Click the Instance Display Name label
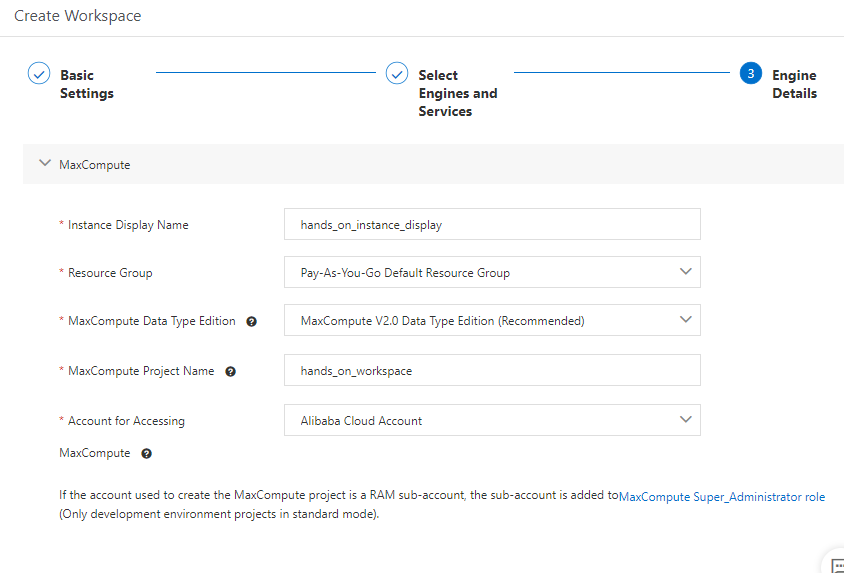The width and height of the screenshot is (844, 573). (128, 225)
